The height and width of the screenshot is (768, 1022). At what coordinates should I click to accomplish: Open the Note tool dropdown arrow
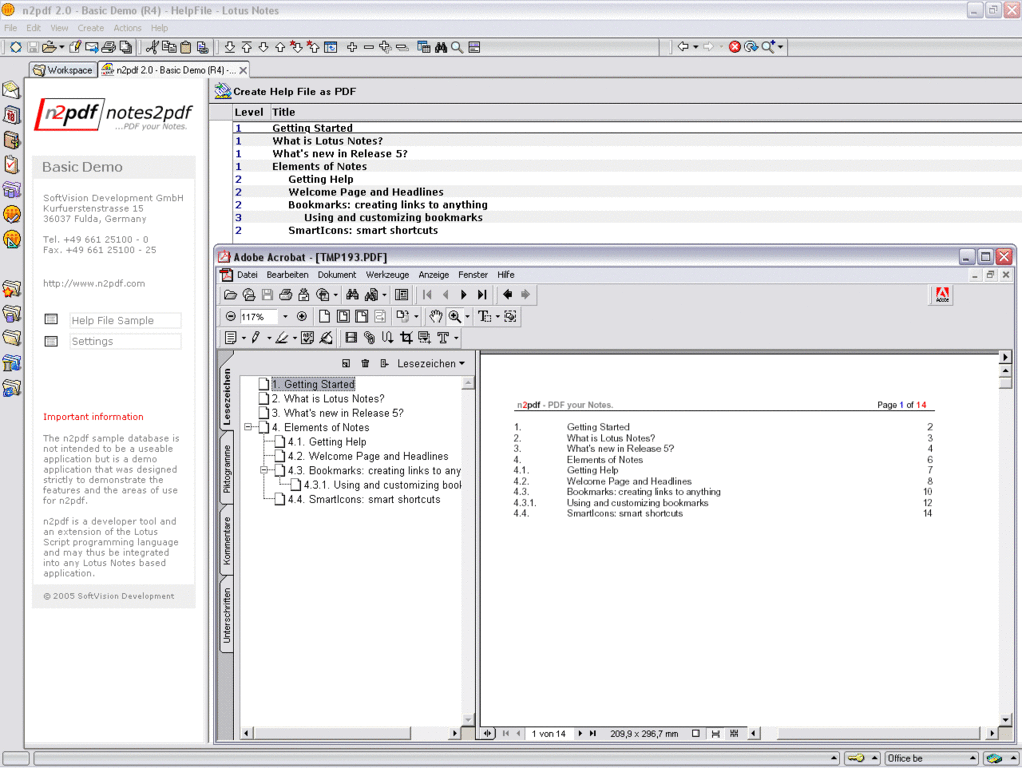[x=243, y=338]
